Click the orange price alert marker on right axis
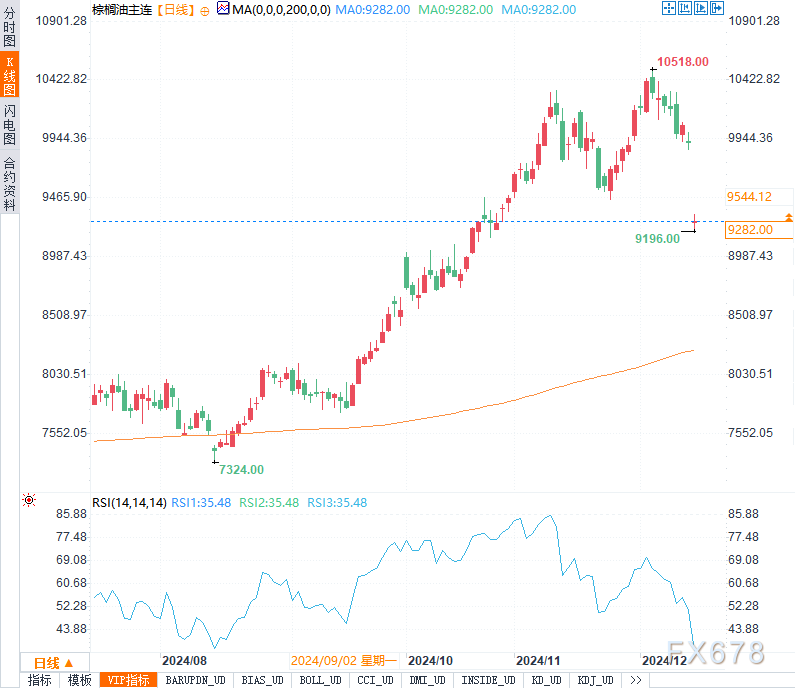 [789, 217]
